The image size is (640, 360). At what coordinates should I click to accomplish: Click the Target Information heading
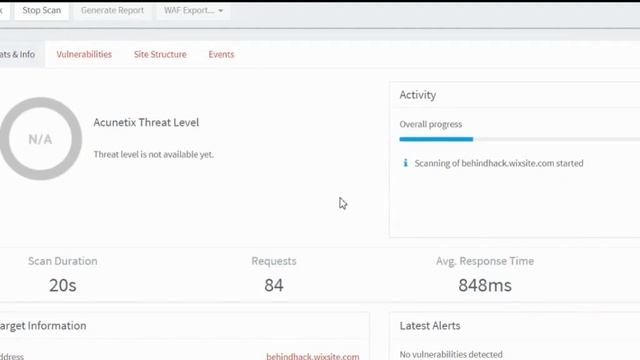[43, 326]
